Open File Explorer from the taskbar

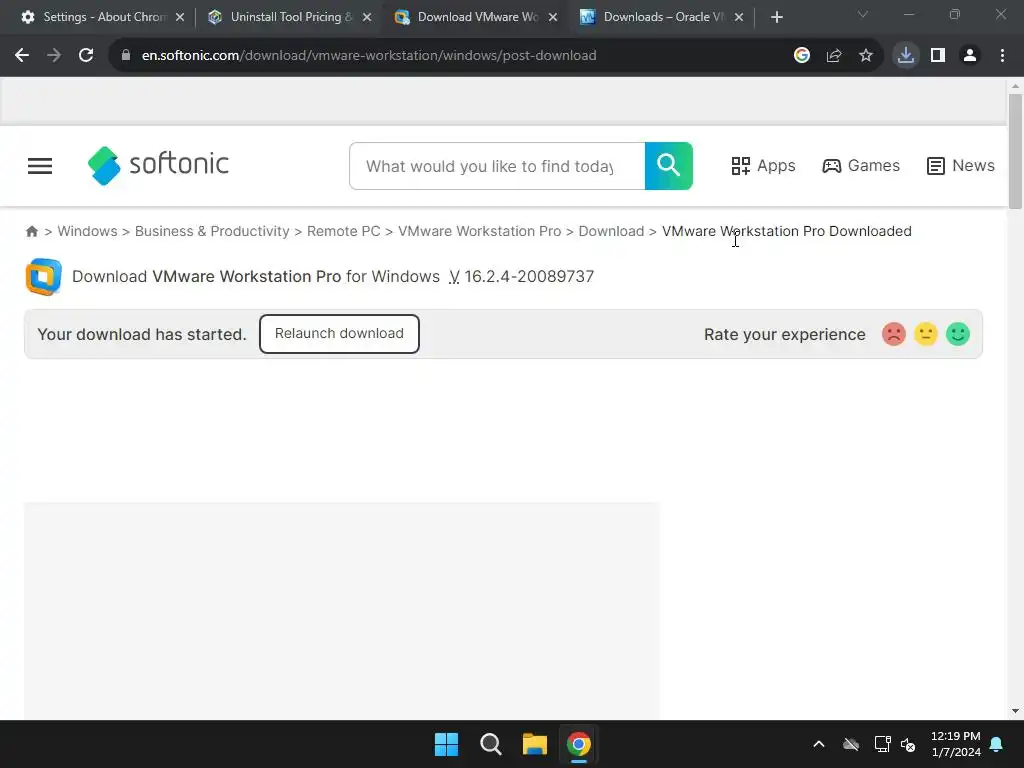535,744
